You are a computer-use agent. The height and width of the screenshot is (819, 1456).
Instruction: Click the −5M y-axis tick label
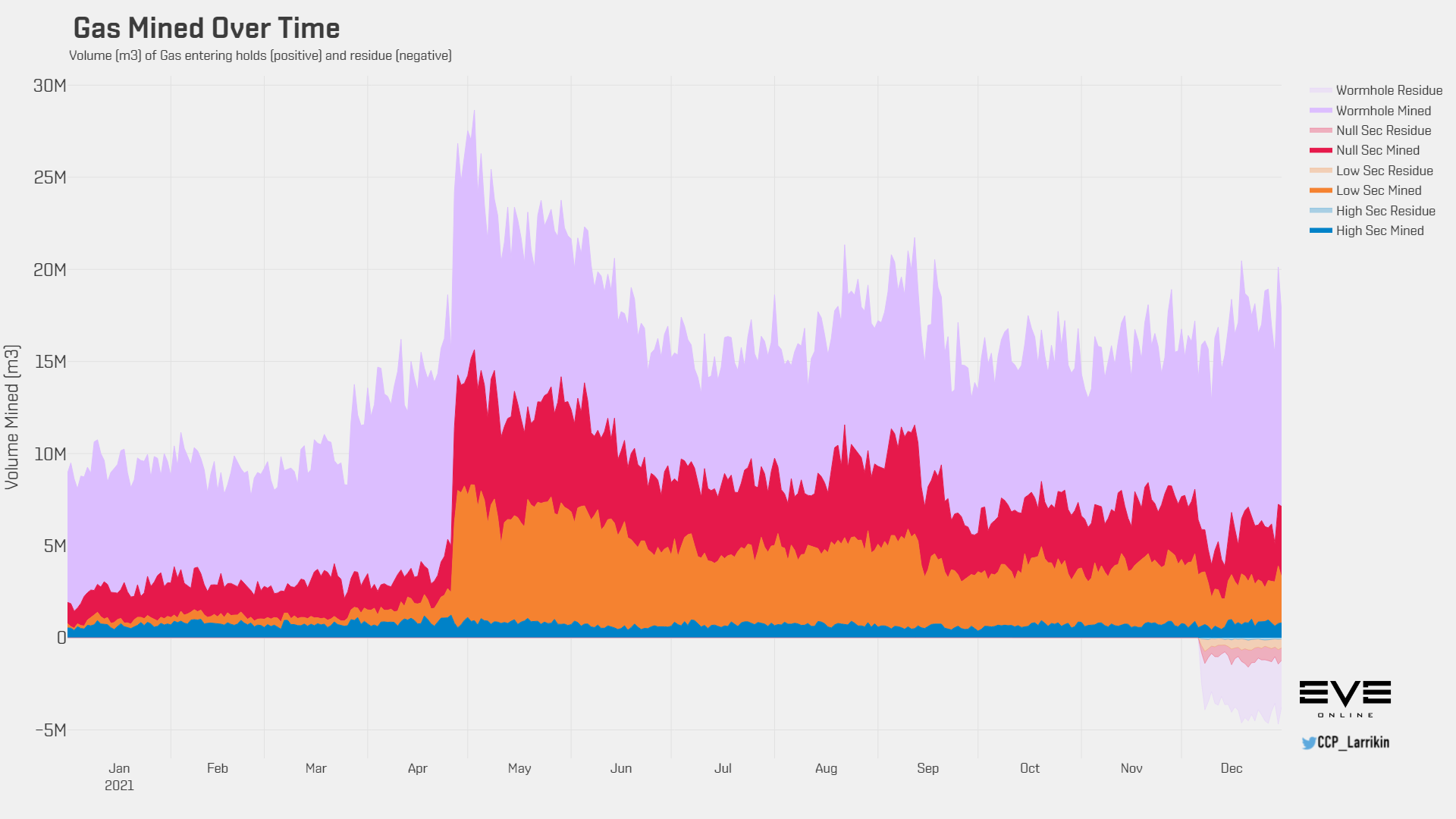pyautogui.click(x=50, y=730)
